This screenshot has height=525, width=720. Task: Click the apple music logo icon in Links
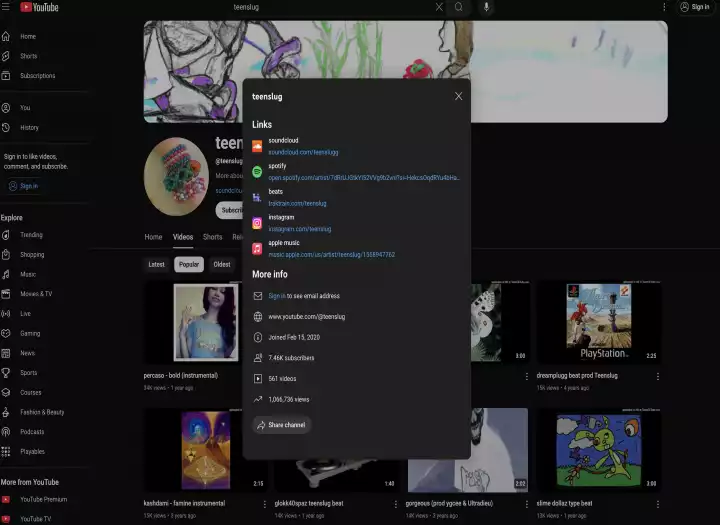pyautogui.click(x=257, y=248)
